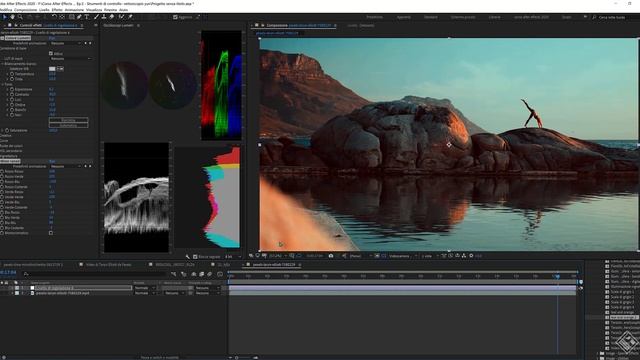Collapse Bilanciamento bianco section
Image resolution: width=640 pixels, height=360 pixels.
2,64
